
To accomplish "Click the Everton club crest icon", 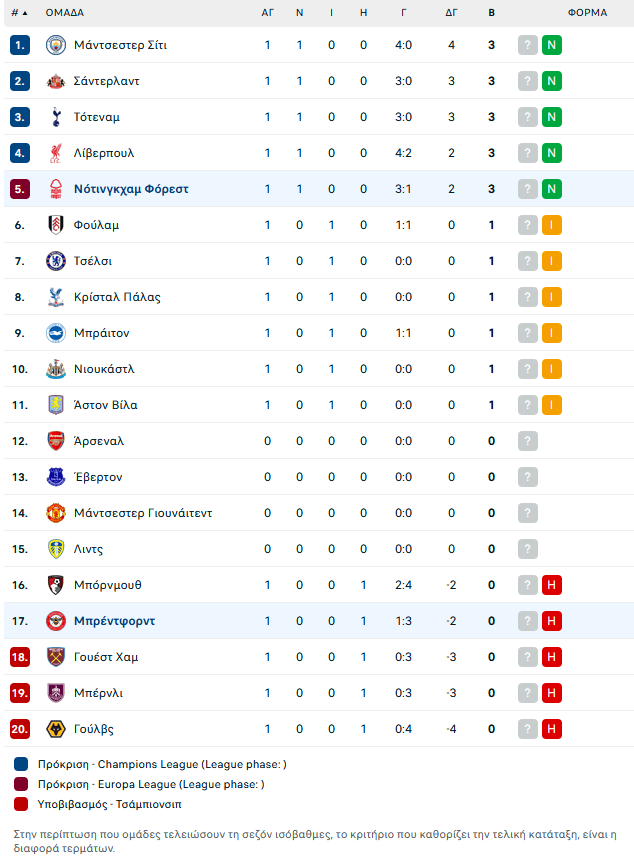I will [55, 477].
